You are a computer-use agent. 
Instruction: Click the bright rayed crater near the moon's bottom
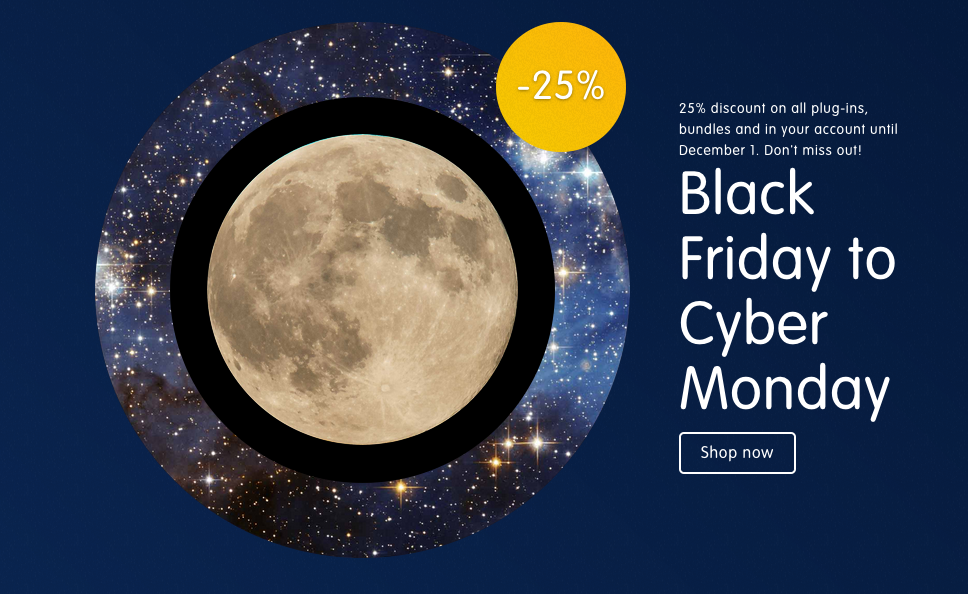[385, 384]
